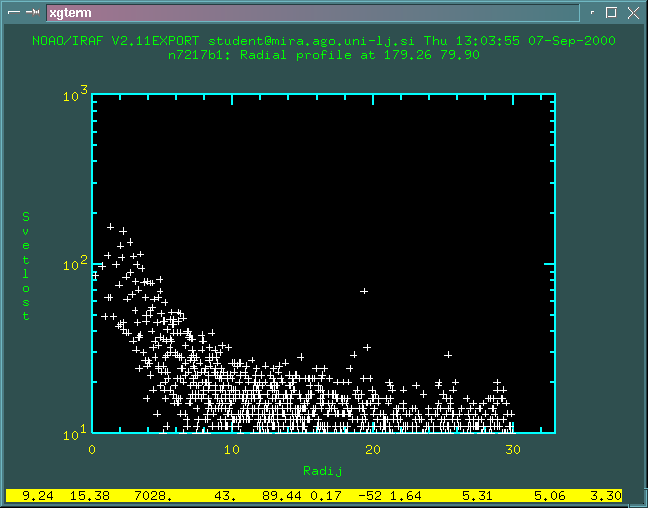Click the student@mira.ago.uni-lj.si text

tap(312, 41)
